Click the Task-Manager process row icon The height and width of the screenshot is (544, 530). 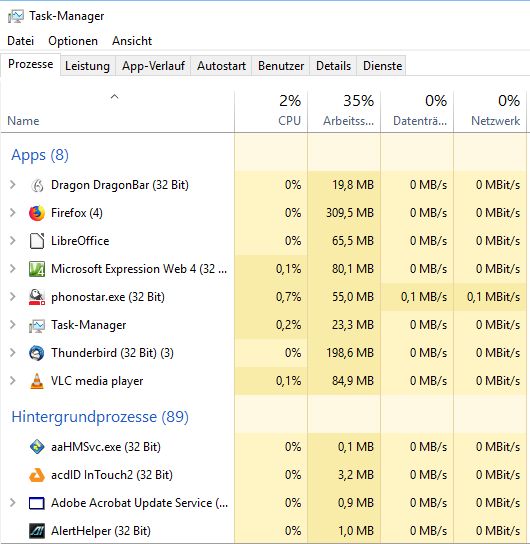[37, 325]
